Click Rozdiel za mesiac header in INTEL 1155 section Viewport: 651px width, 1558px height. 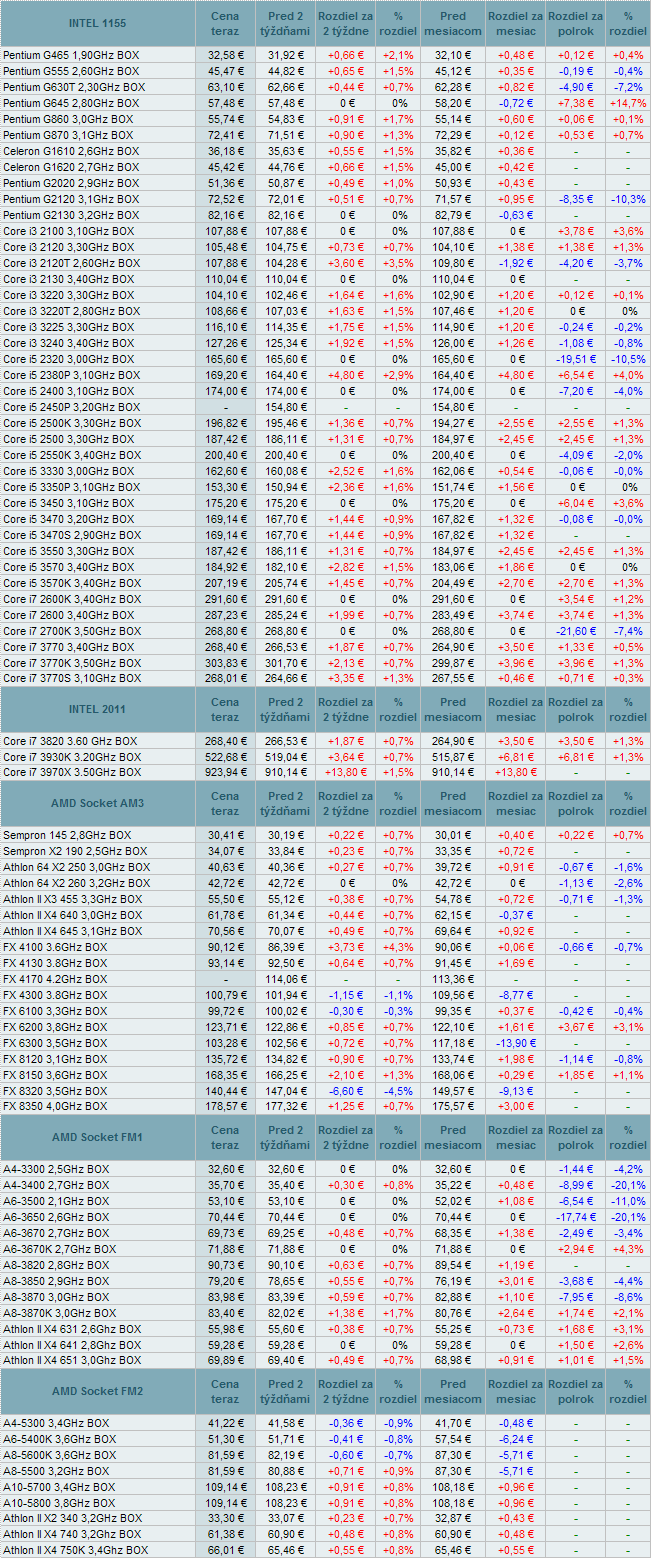pyautogui.click(x=516, y=24)
